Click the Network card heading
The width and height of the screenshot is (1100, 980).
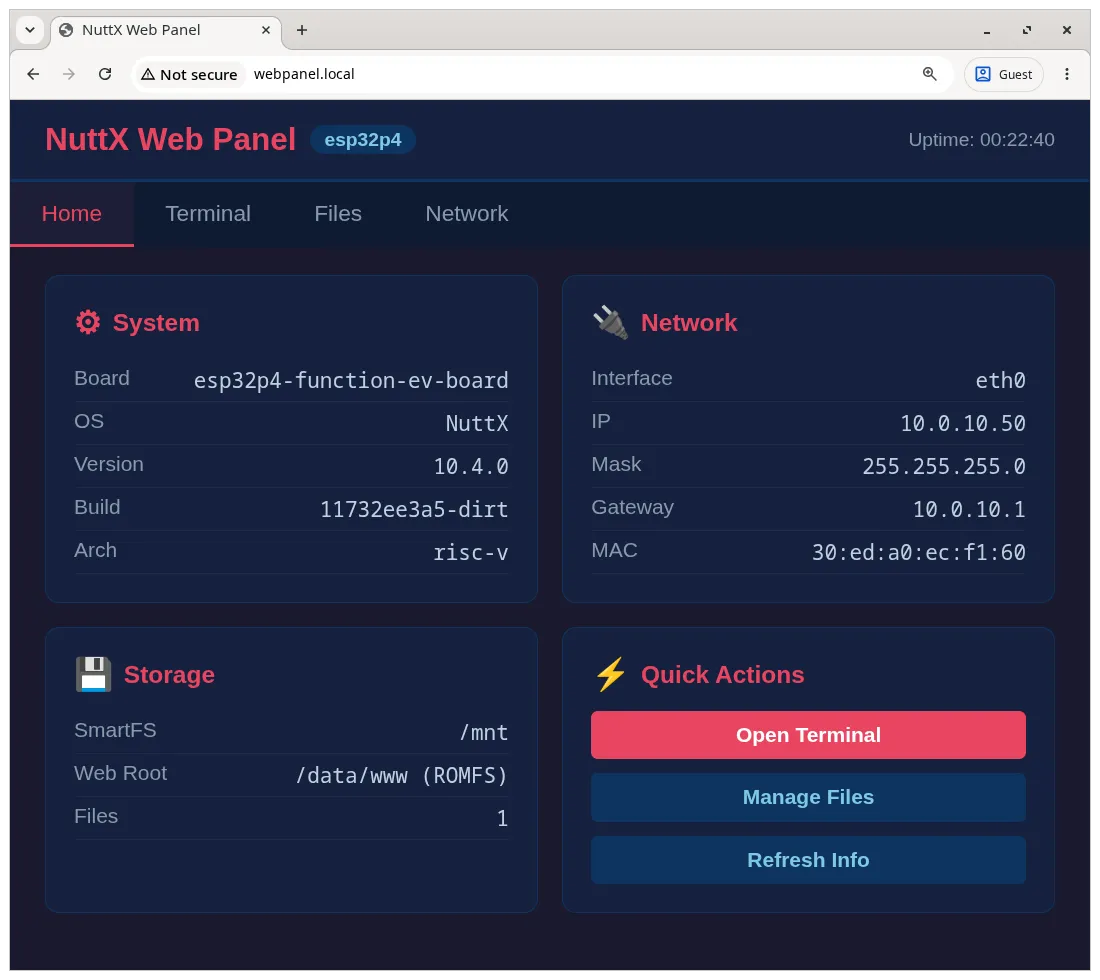point(689,323)
